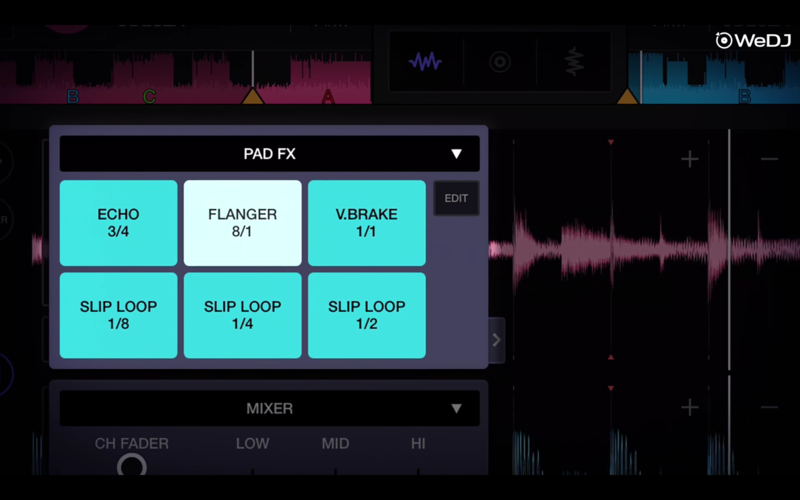This screenshot has height=500, width=800.
Task: Select the vertical waveform view icon
Action: point(573,62)
